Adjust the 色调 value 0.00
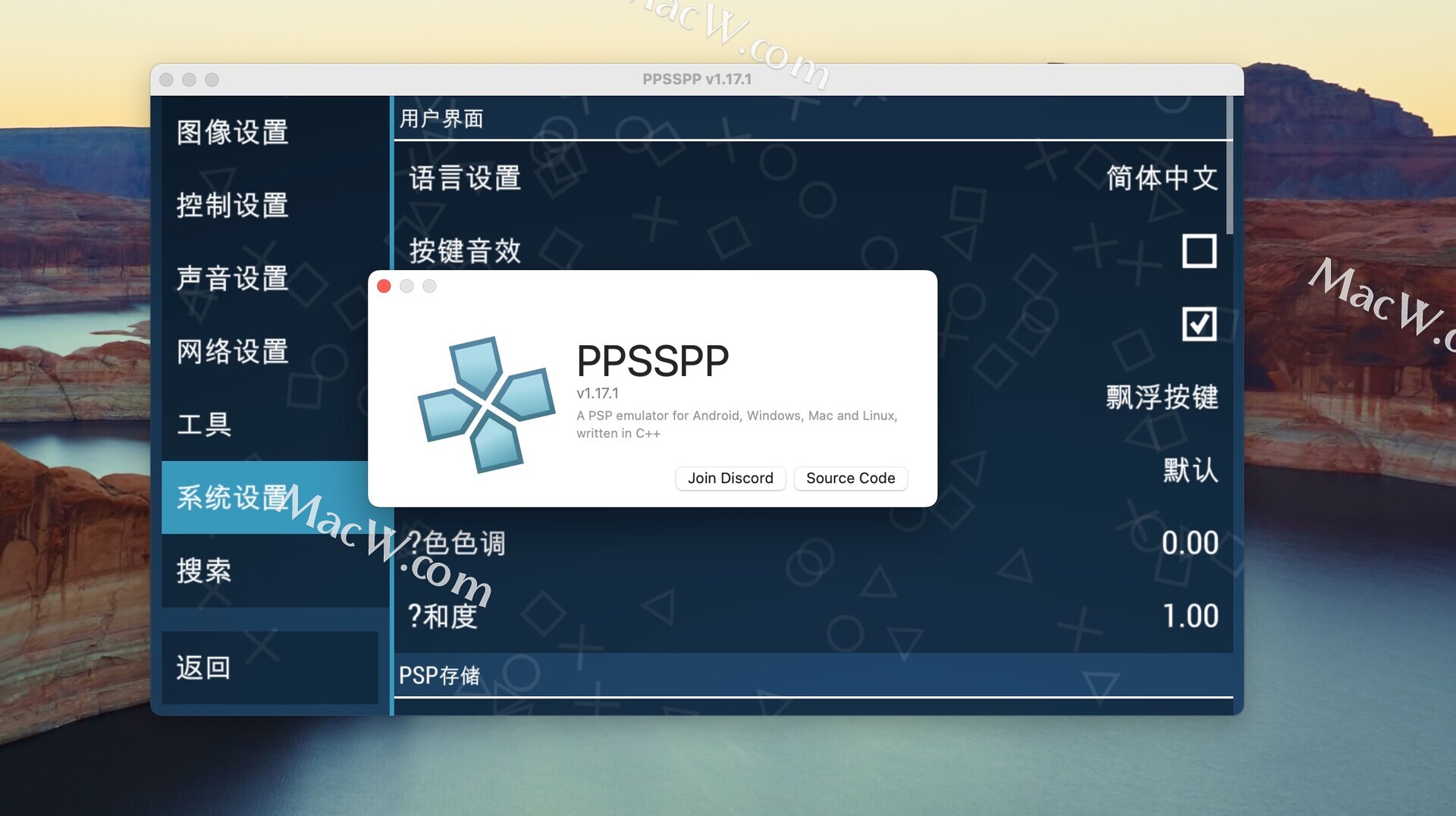The width and height of the screenshot is (1456, 816). [x=813, y=543]
